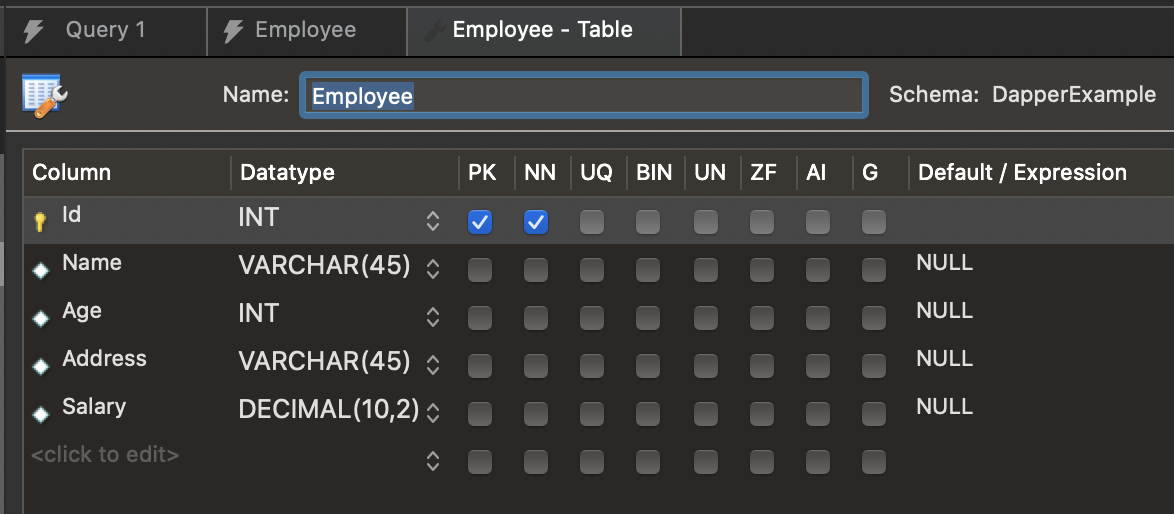
Task: Enable AI checkbox for Id column
Action: click(x=818, y=222)
